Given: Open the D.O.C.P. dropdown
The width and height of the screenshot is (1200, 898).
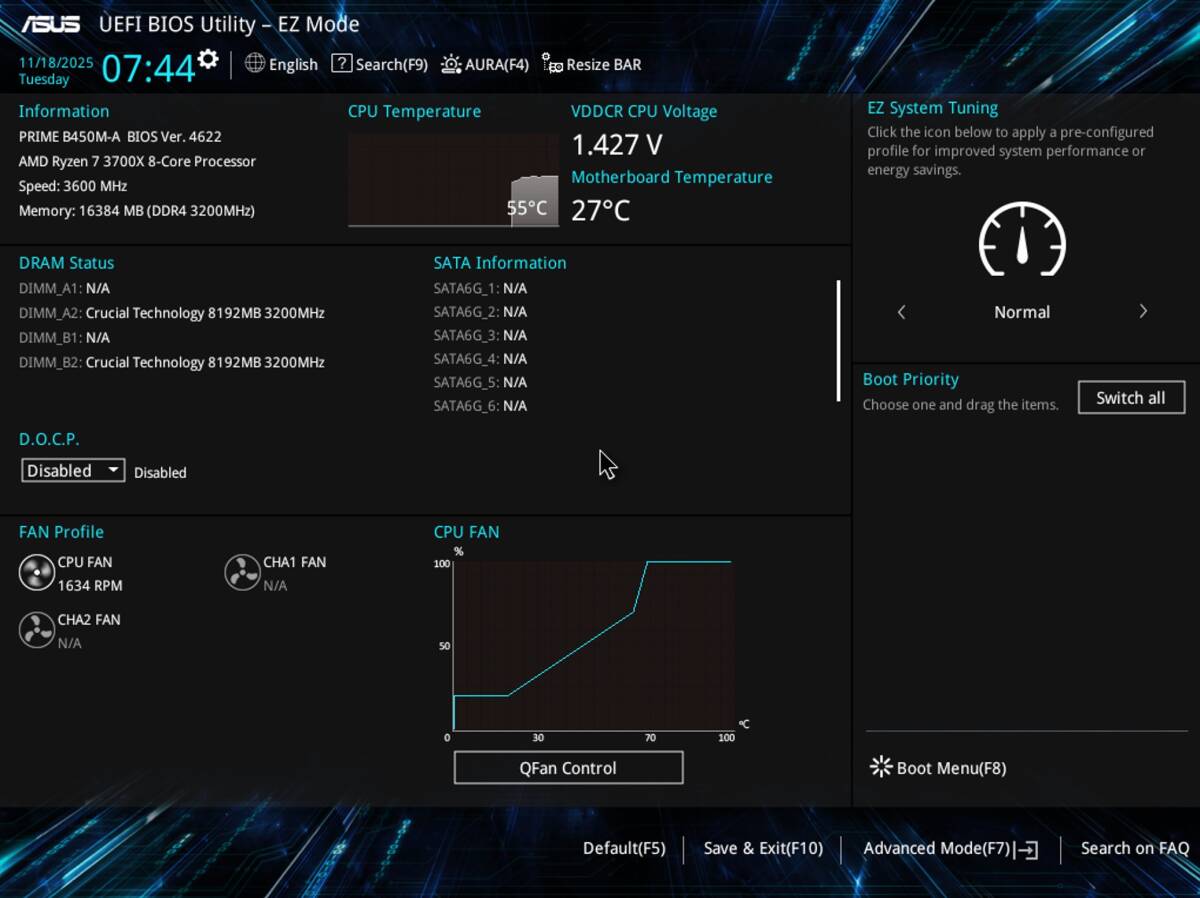Looking at the screenshot, I should [73, 470].
